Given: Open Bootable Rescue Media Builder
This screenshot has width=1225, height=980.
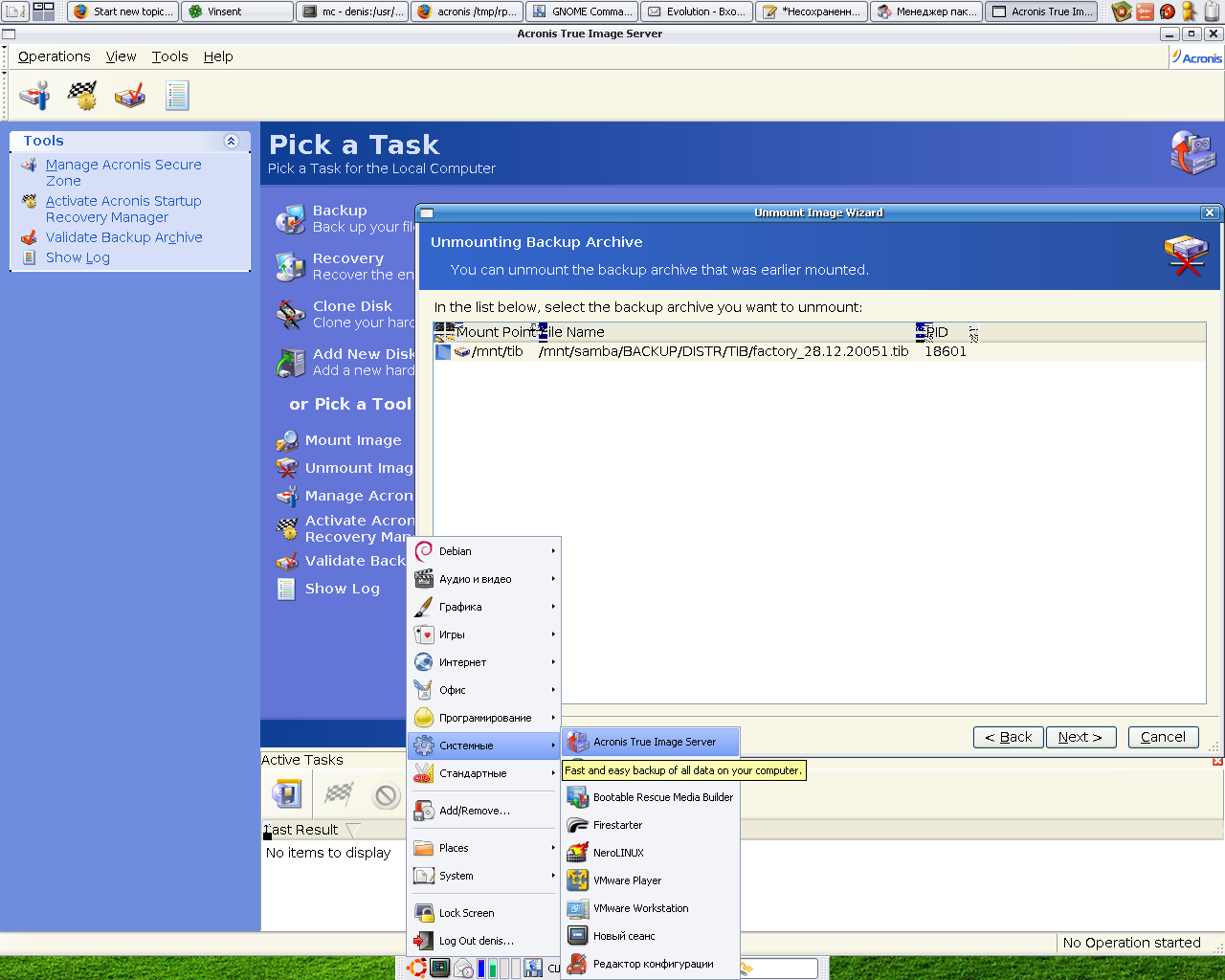Looking at the screenshot, I should (651, 797).
